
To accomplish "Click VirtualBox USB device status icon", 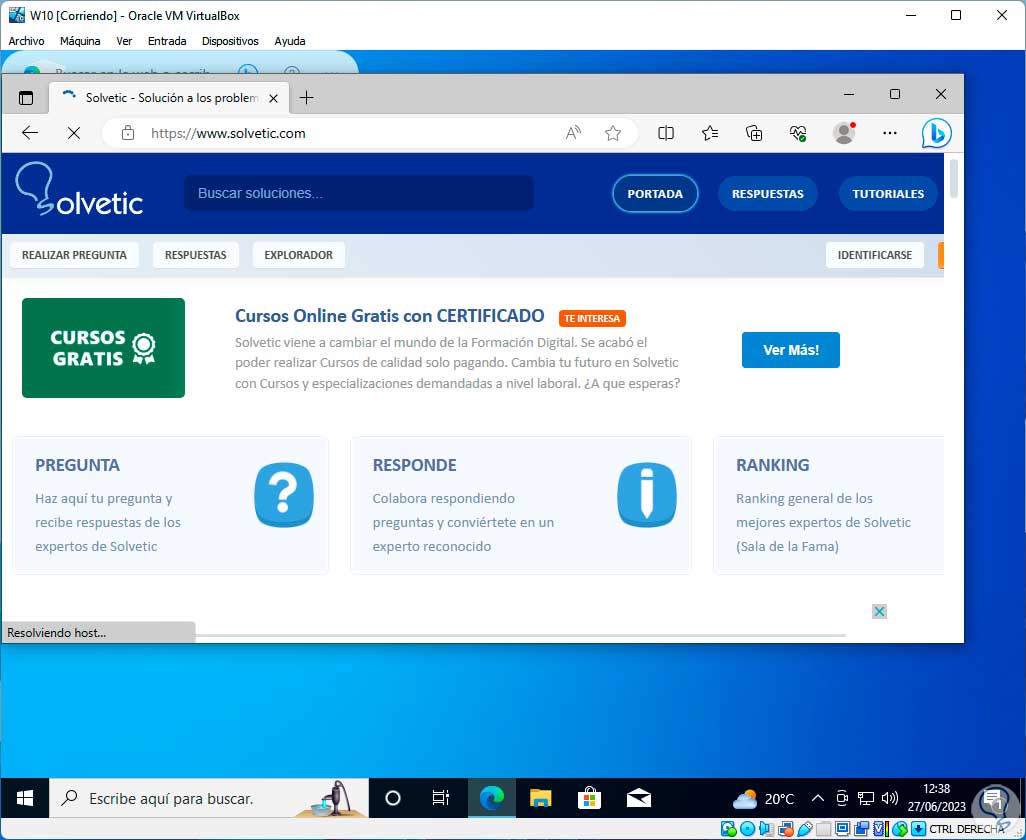I will click(805, 829).
